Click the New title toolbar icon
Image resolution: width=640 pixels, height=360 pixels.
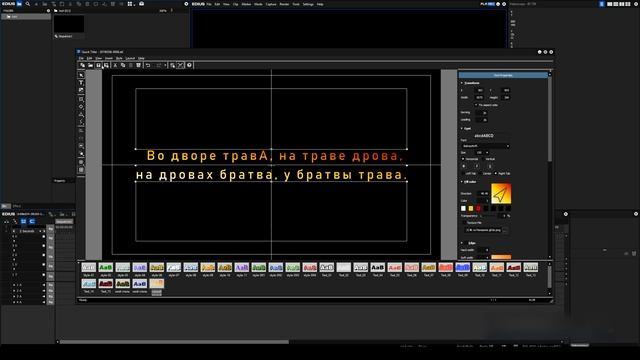pos(82,65)
